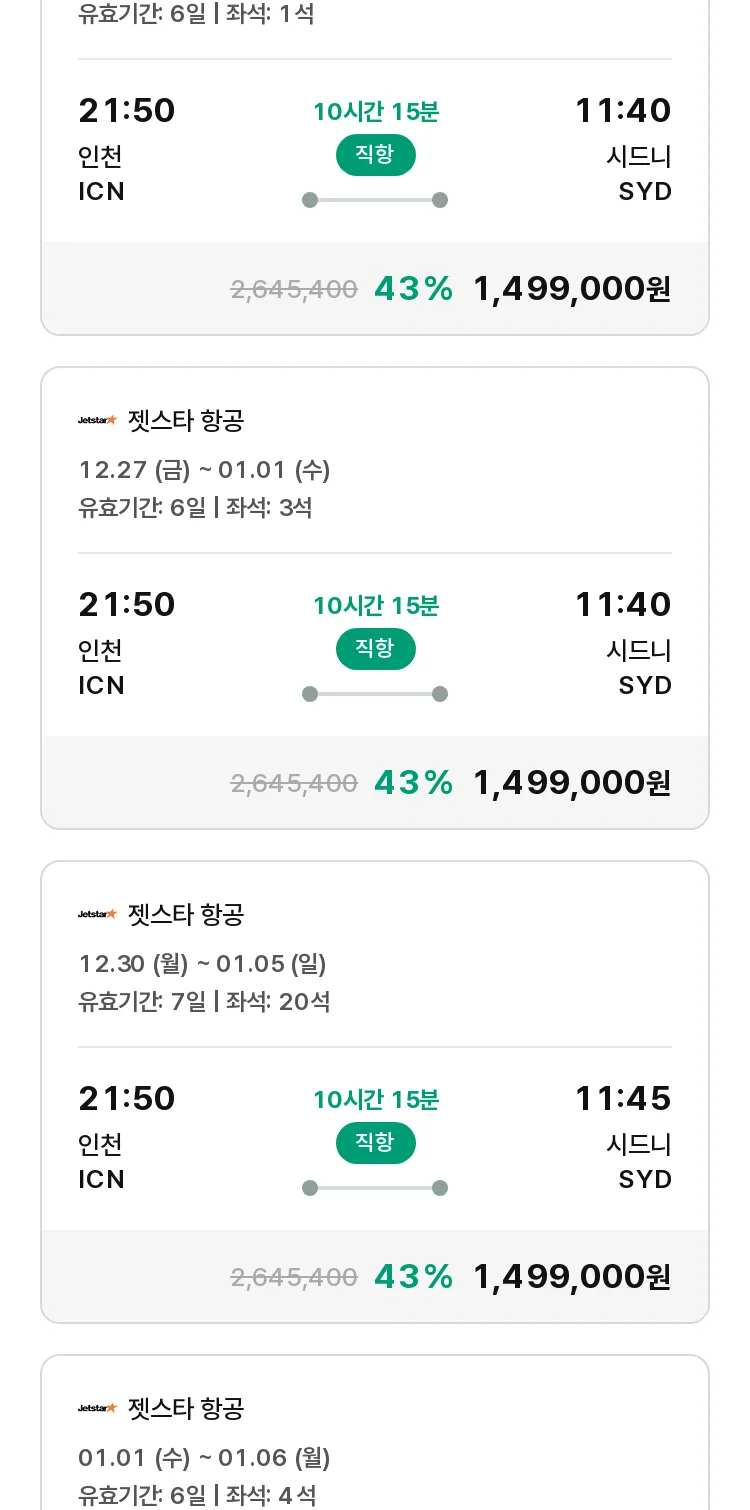Tap 직항 badge on the topmost flight
750x1510 pixels.
[x=375, y=155]
